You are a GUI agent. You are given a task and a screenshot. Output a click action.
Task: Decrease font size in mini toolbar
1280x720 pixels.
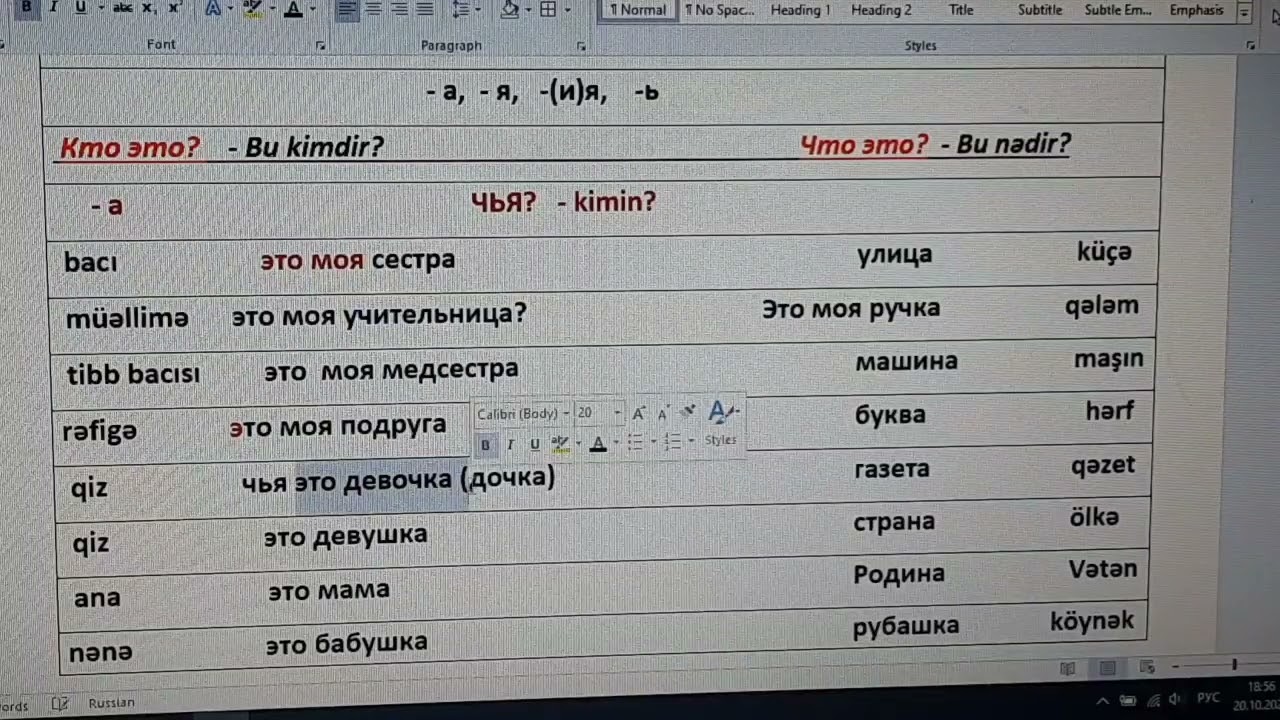pyautogui.click(x=662, y=413)
